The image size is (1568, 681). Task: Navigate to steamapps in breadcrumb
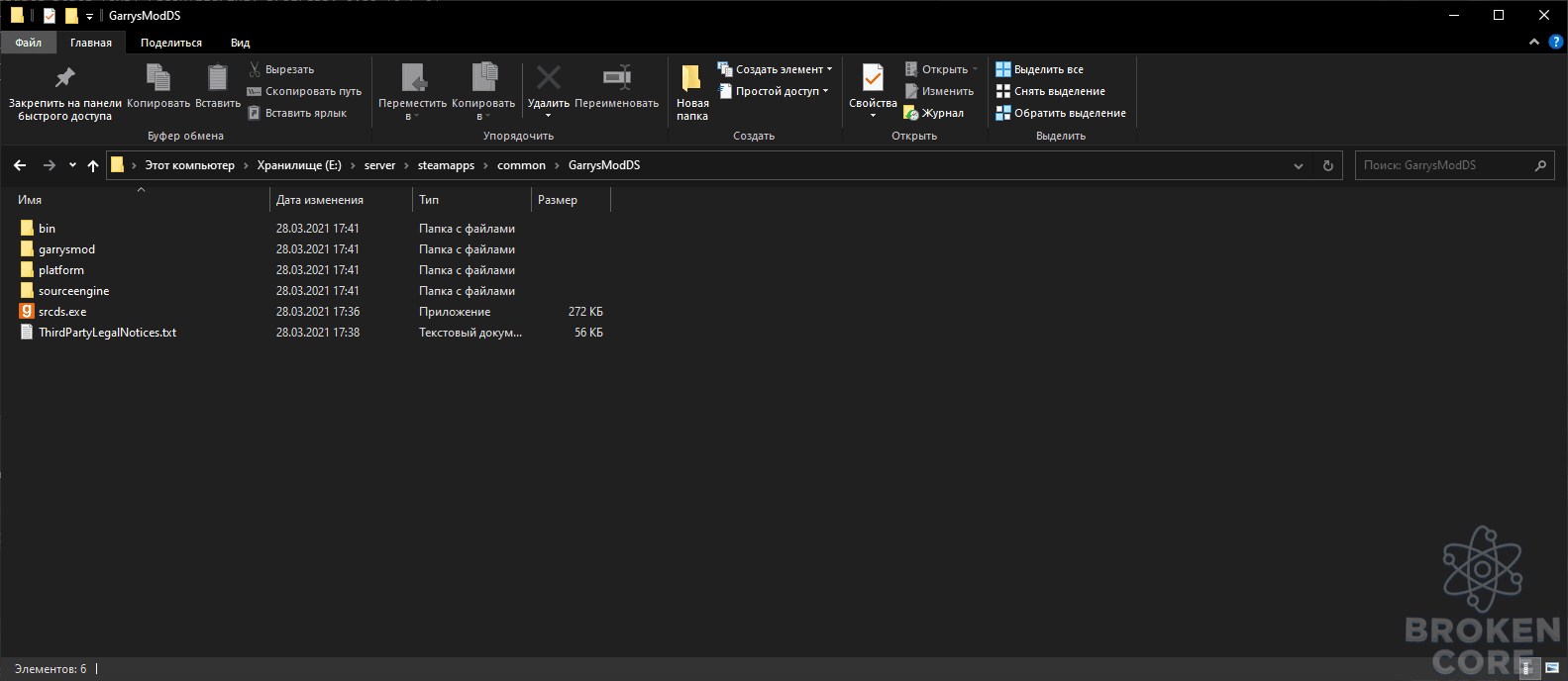(x=446, y=165)
